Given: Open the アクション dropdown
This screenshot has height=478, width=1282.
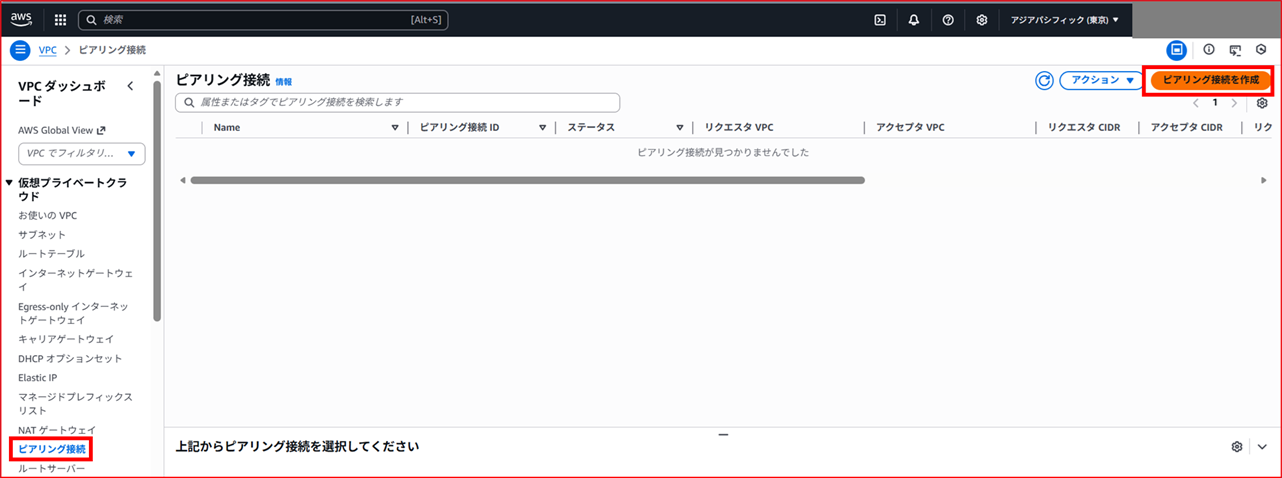Looking at the screenshot, I should pos(1101,80).
